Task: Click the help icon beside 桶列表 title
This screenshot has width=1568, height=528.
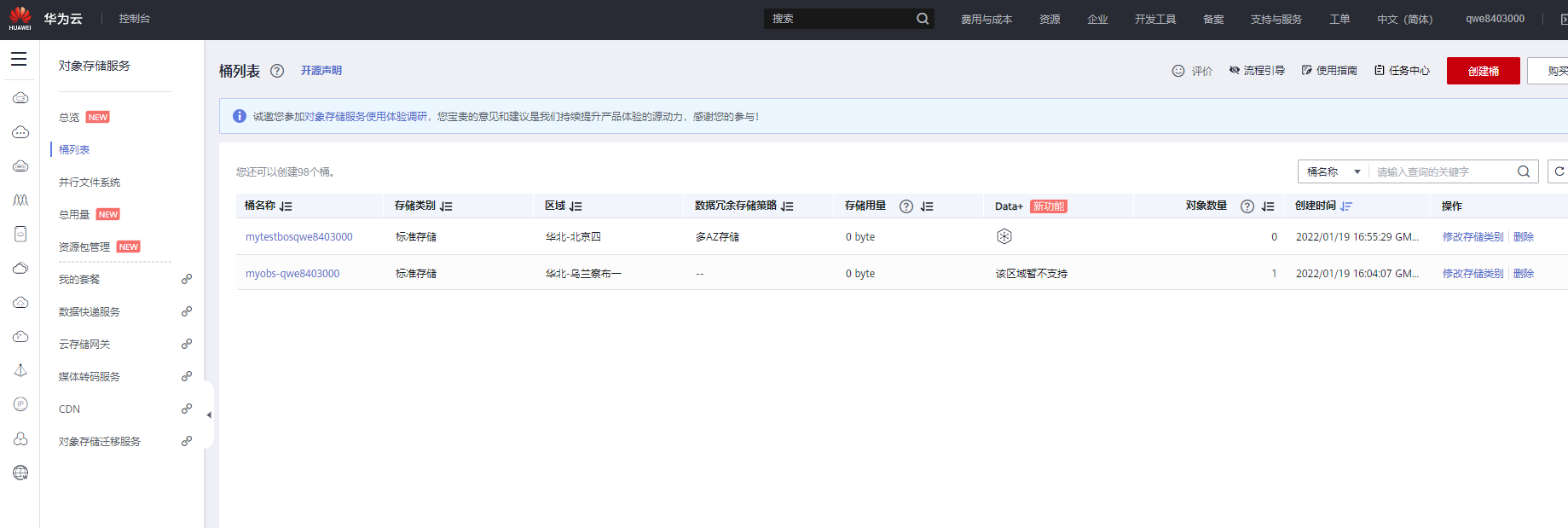Action: click(277, 71)
